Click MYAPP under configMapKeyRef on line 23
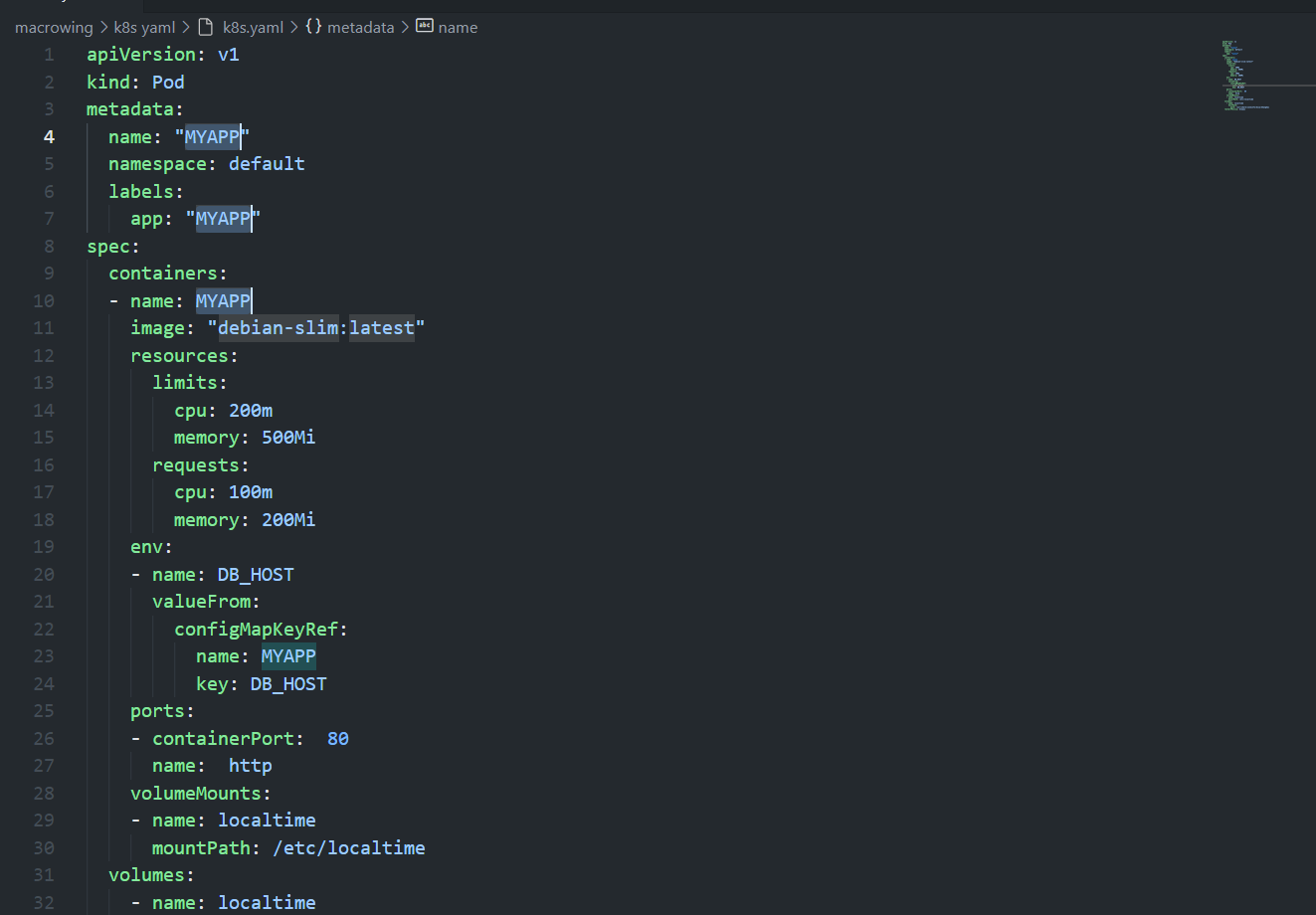 288,656
